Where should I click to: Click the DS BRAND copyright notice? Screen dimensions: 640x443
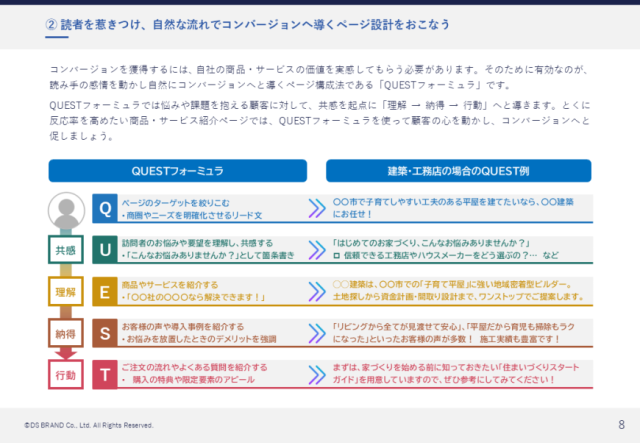pyautogui.click(x=89, y=425)
